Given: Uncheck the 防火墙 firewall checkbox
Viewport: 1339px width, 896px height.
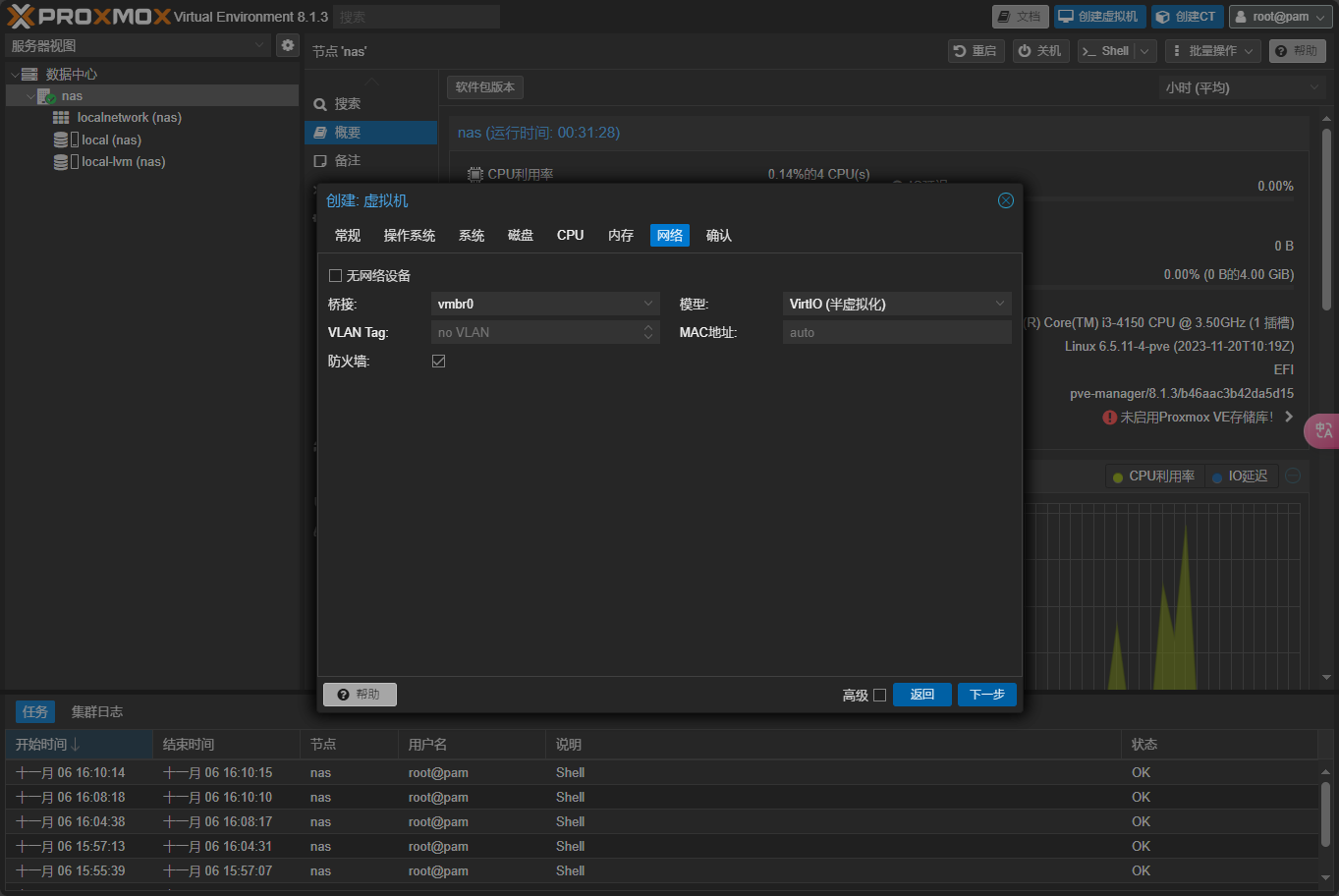Looking at the screenshot, I should 439,362.
